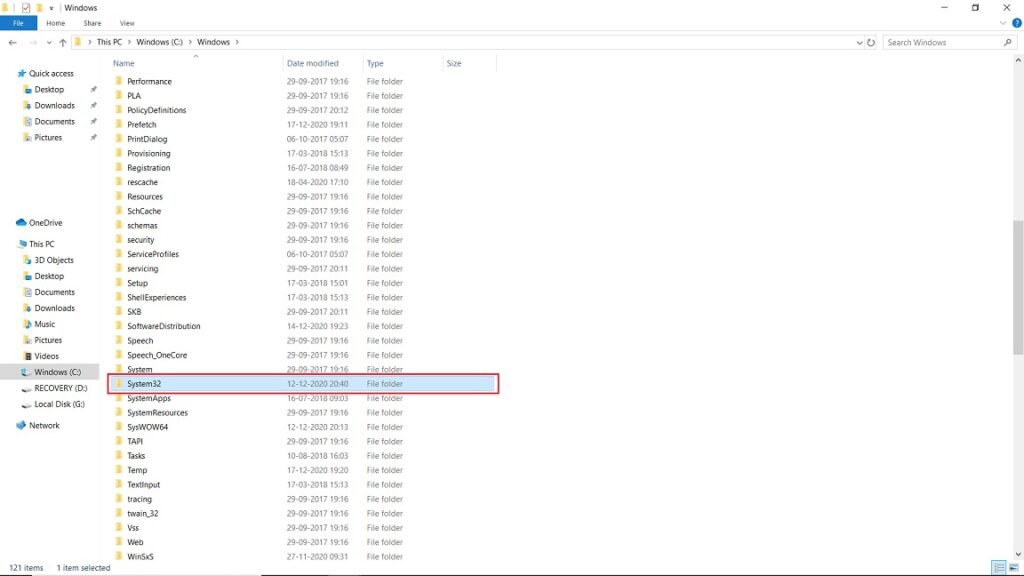Open pinned Documents under Quick access
The height and width of the screenshot is (576, 1024).
pyautogui.click(x=54, y=121)
